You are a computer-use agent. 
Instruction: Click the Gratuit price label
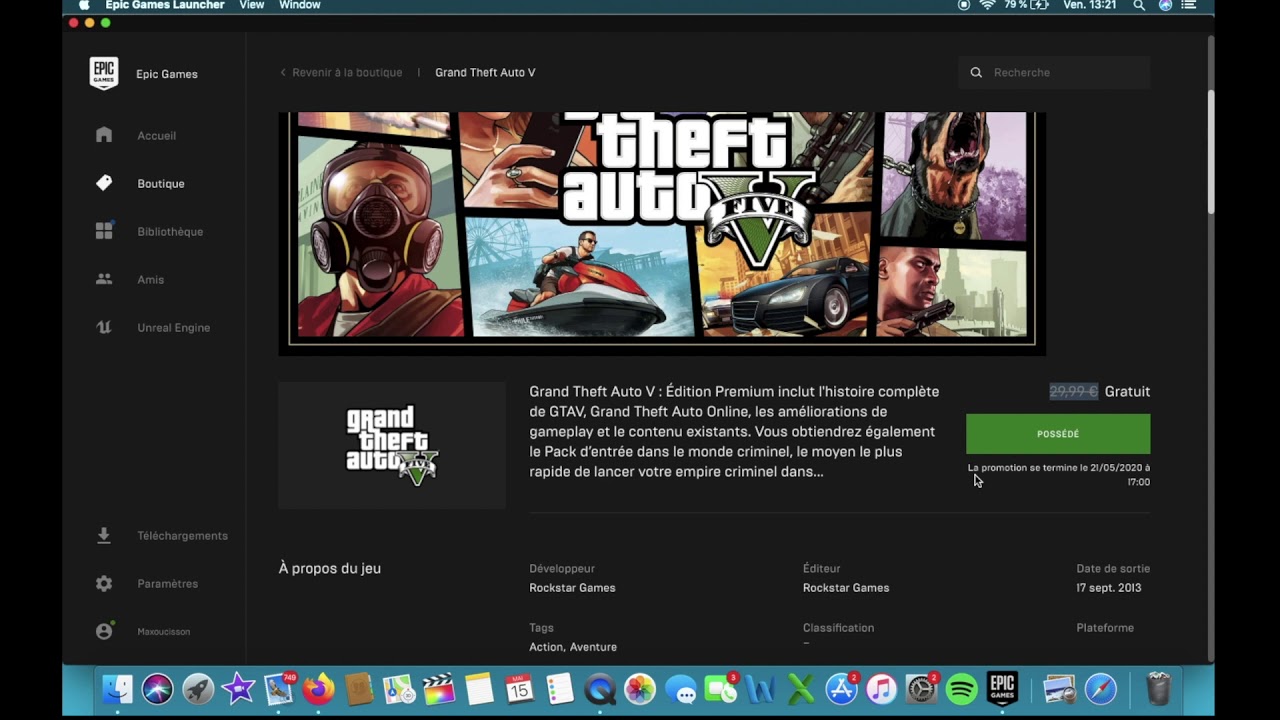coord(1127,392)
